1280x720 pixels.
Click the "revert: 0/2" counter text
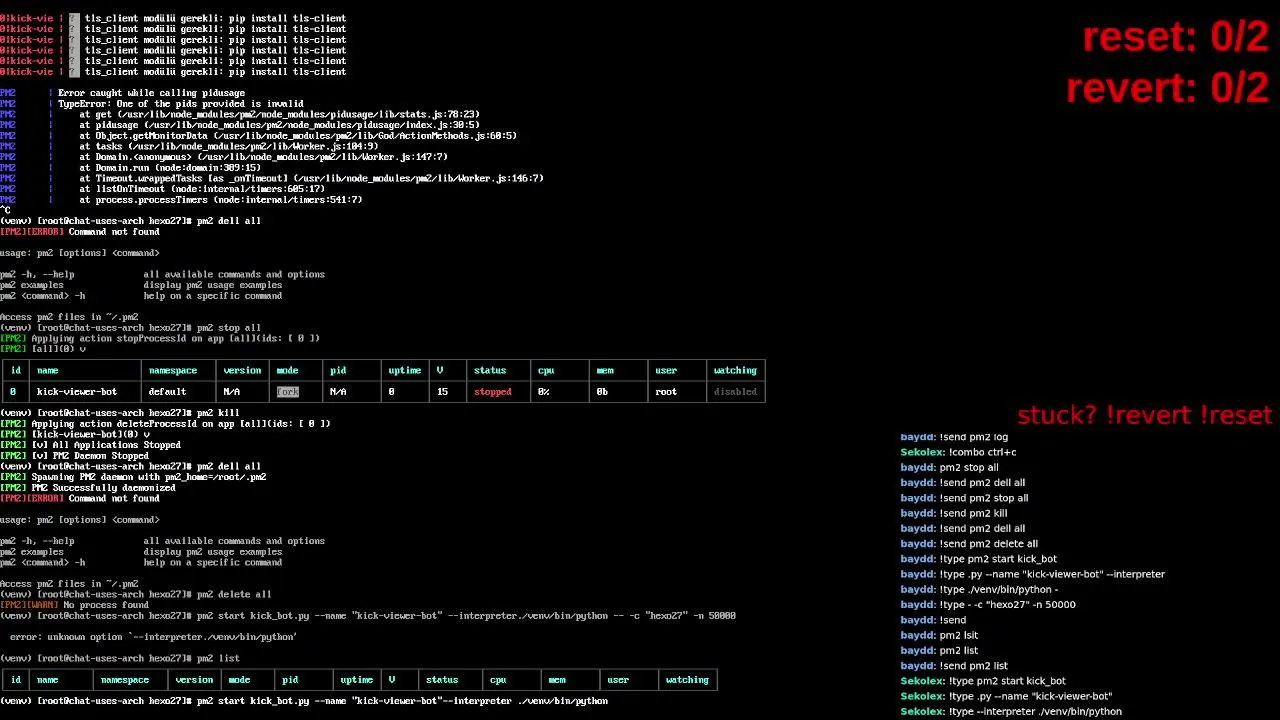(x=1168, y=89)
